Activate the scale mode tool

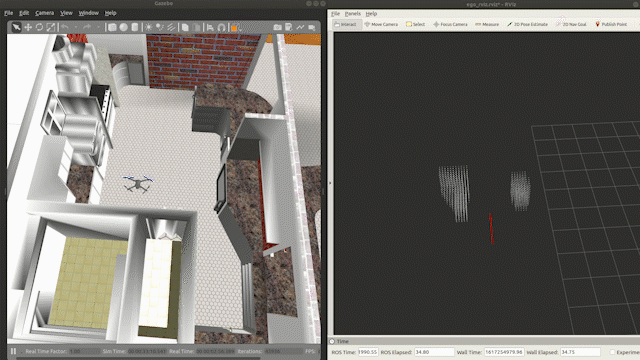[x=51, y=27]
